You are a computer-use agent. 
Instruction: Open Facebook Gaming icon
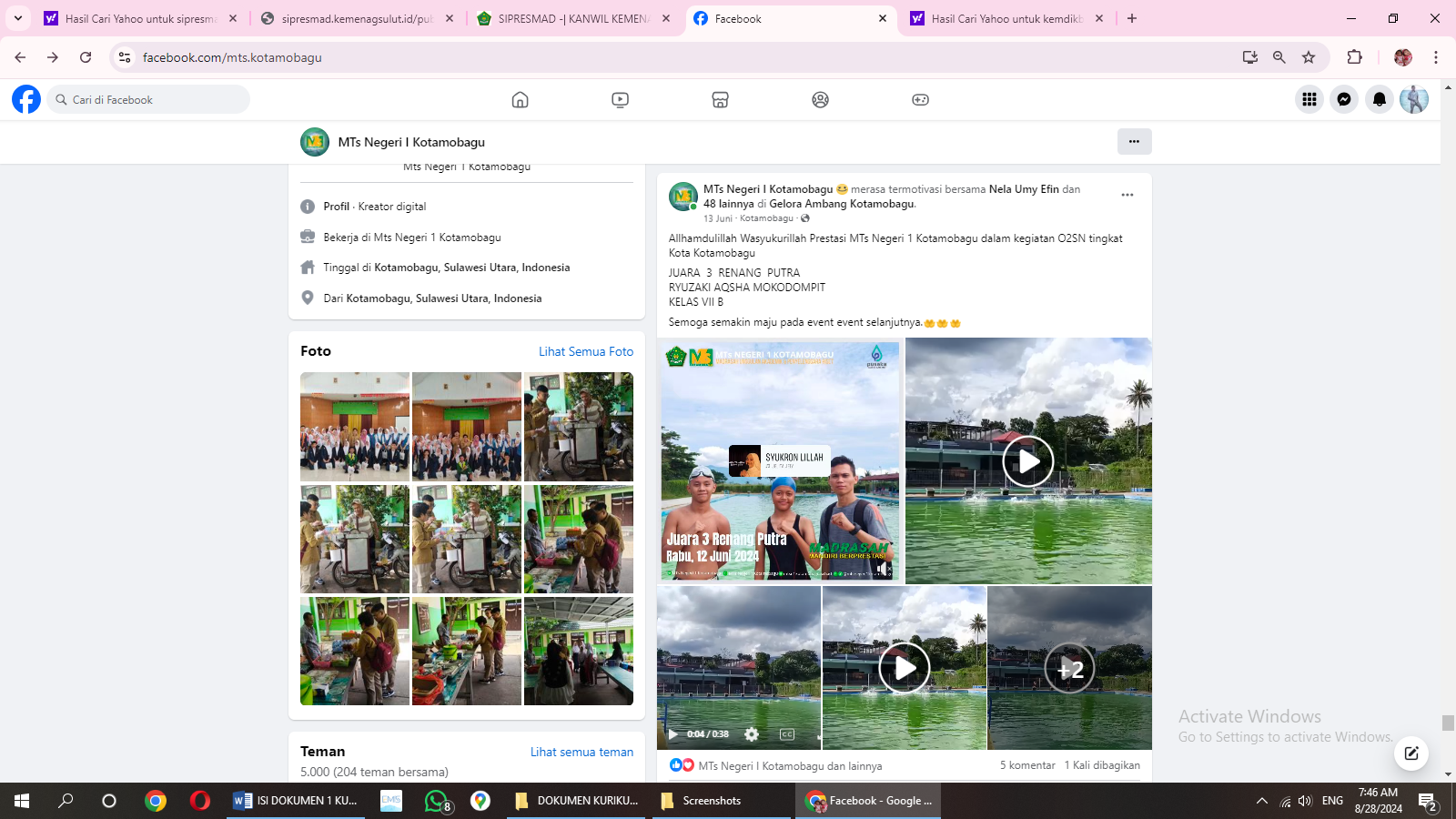[920, 100]
